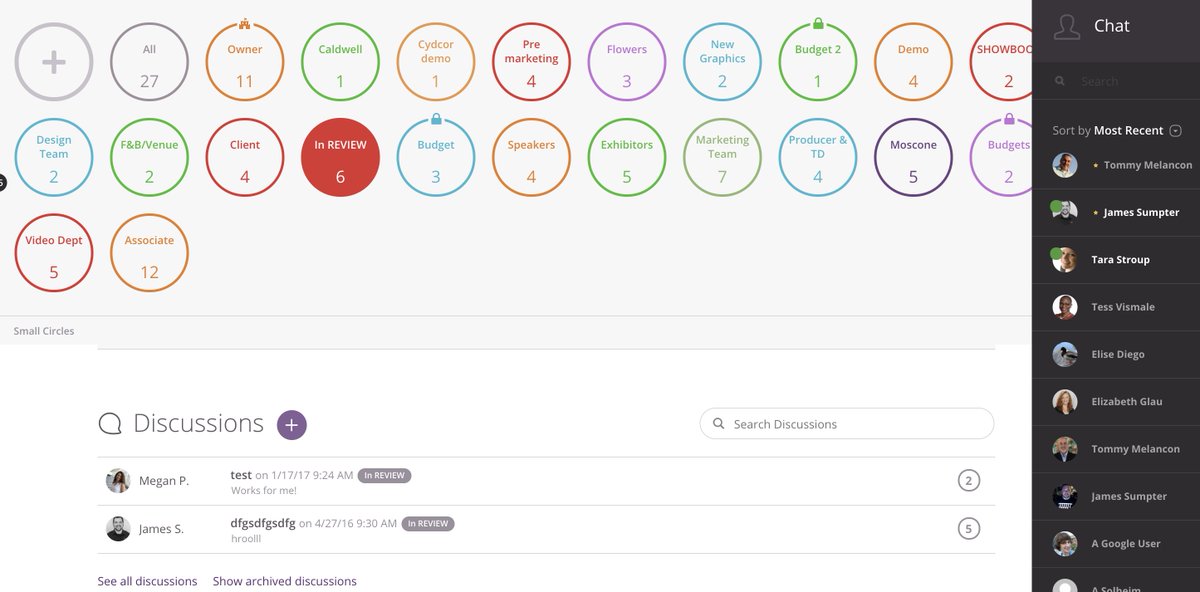Image resolution: width=1200 pixels, height=592 pixels.
Task: Collapse the Small Circles section
Action: tap(43, 330)
